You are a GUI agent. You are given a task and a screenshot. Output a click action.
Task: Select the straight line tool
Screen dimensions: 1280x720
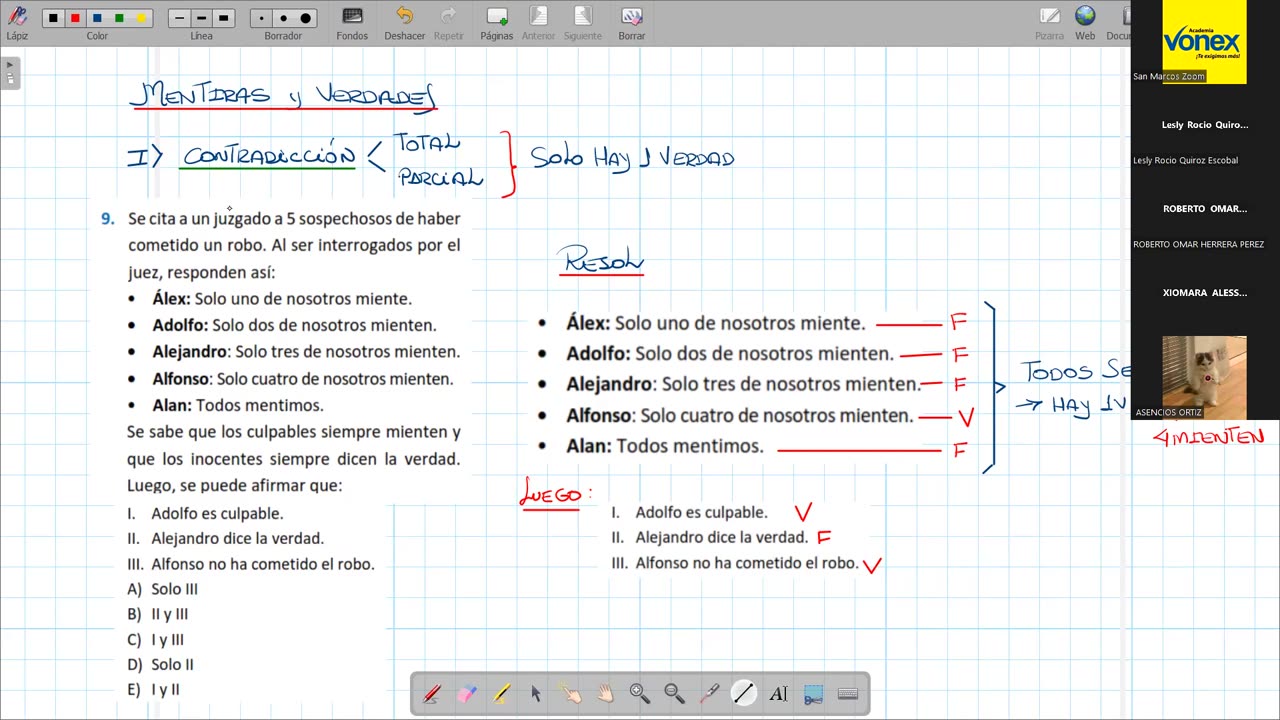click(743, 693)
